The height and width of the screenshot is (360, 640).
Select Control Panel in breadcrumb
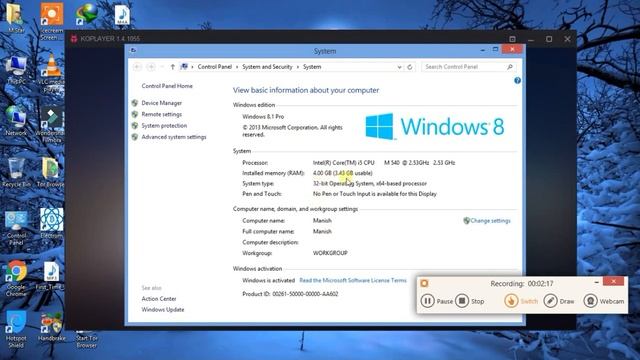pyautogui.click(x=215, y=67)
